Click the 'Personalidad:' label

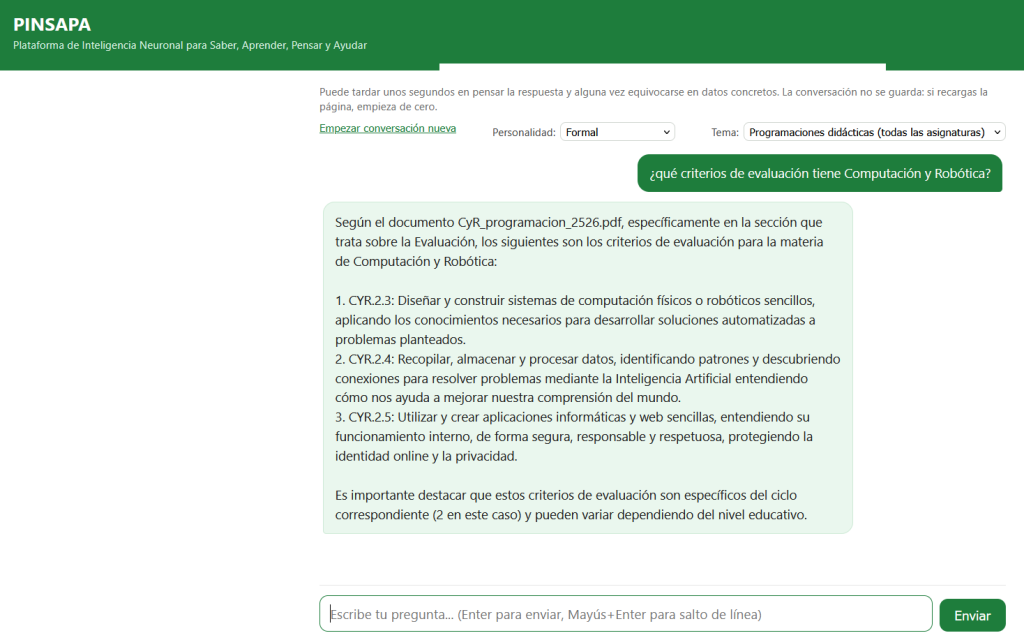524,133
